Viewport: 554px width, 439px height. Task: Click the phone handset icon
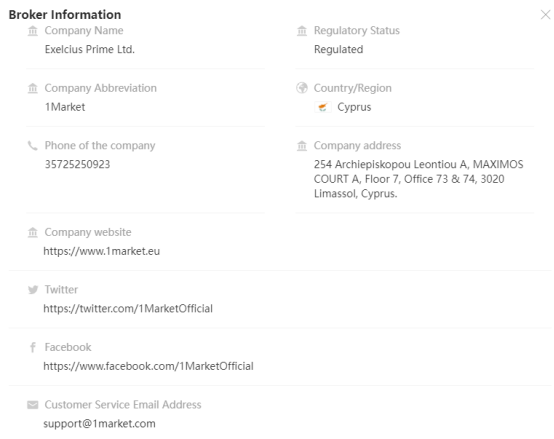(x=33, y=146)
